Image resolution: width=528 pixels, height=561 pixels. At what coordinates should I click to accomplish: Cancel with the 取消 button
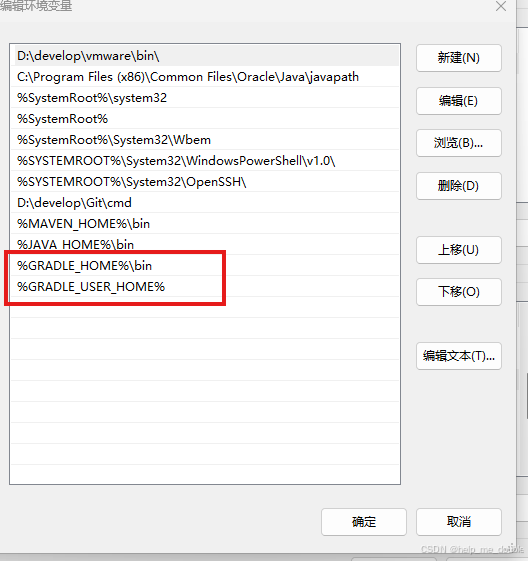[459, 522]
